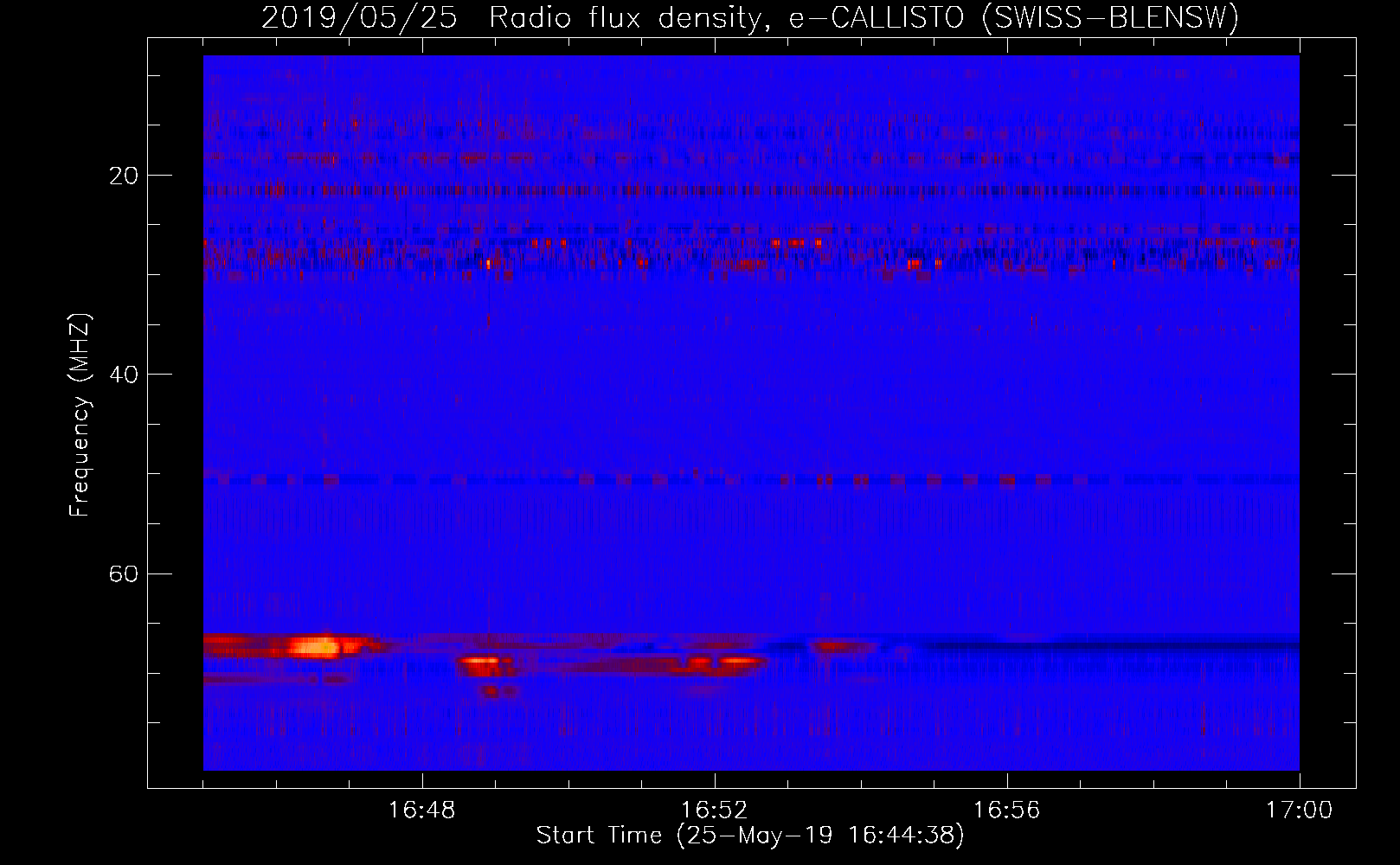Click the 40 MHz frequency tick label
The height and width of the screenshot is (865, 1400).
(123, 375)
